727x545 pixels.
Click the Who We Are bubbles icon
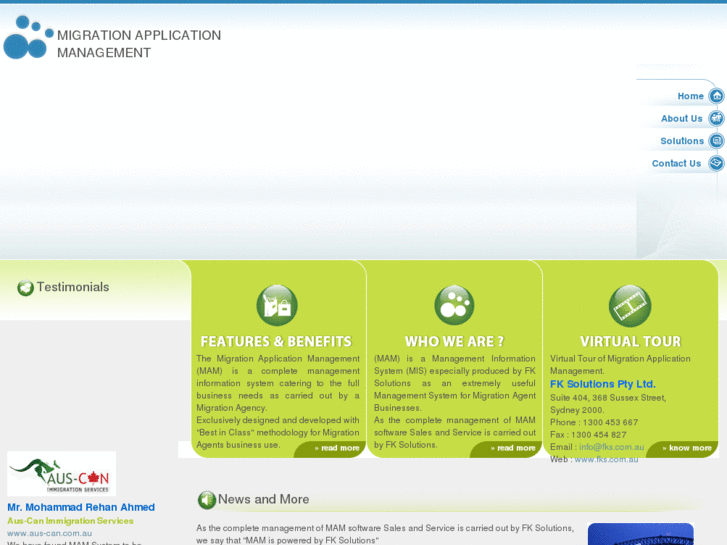point(454,305)
